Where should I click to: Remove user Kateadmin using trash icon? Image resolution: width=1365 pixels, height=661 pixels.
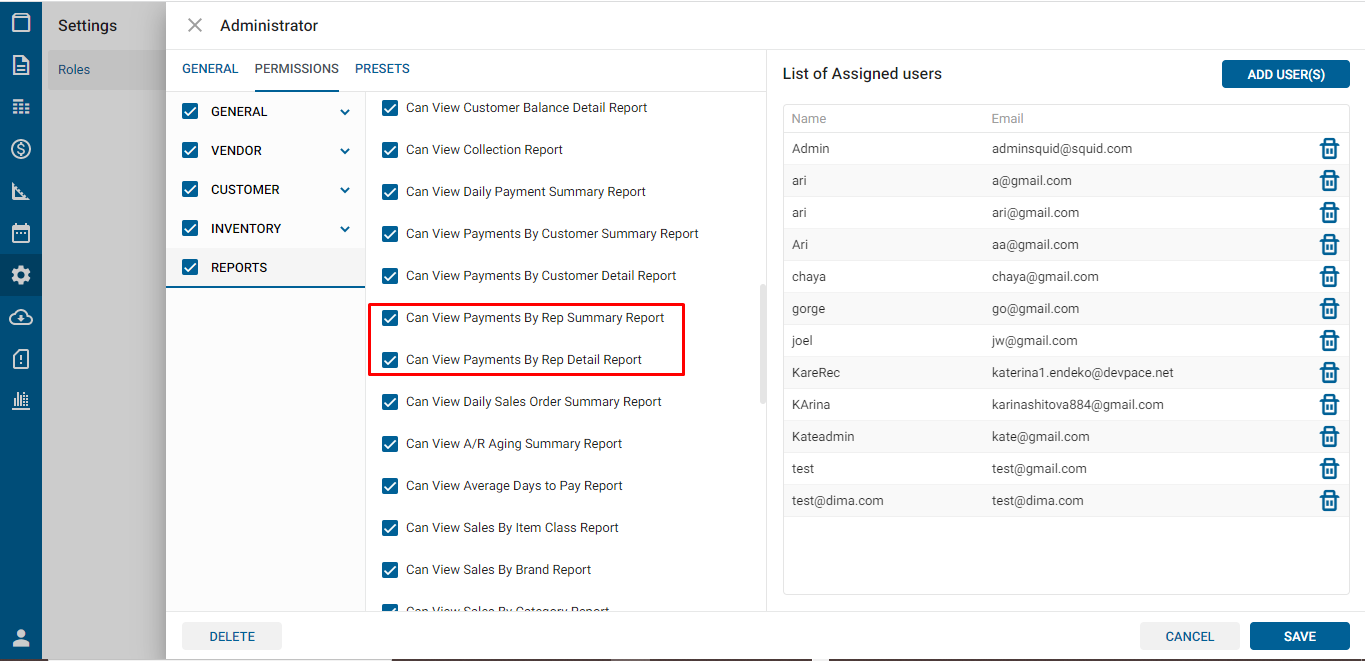1329,437
